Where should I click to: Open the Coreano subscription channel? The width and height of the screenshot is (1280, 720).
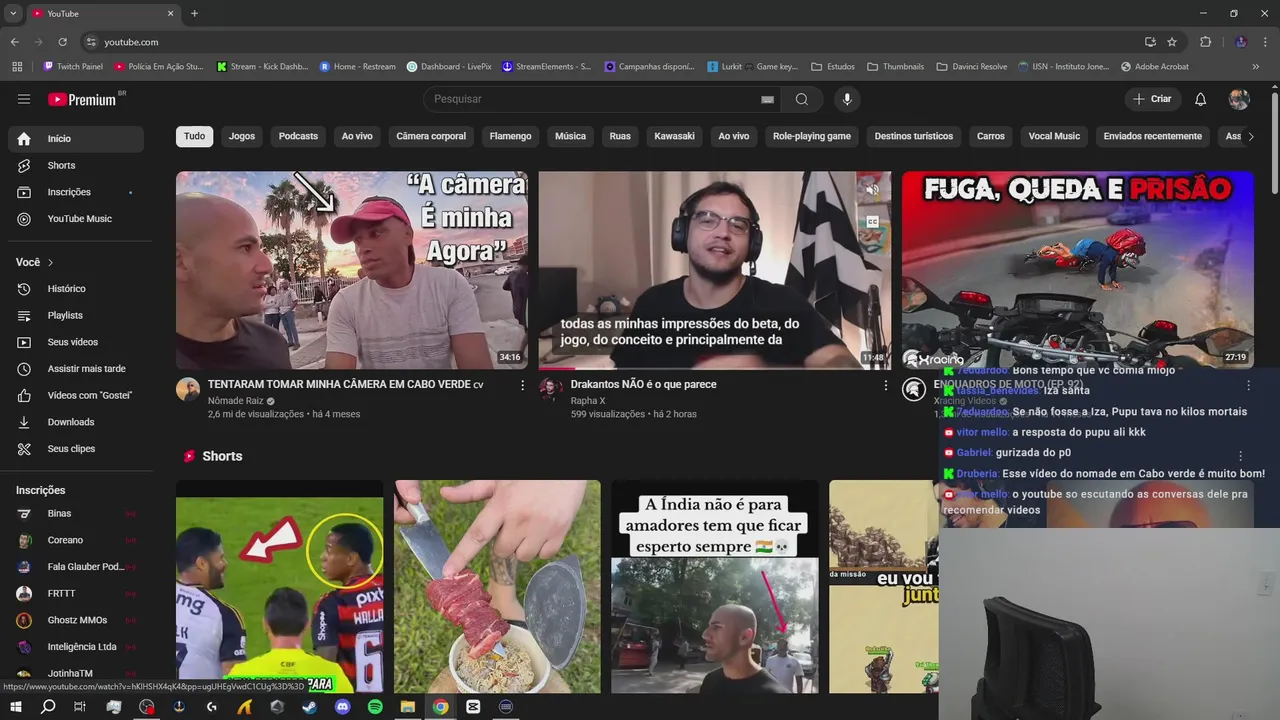pyautogui.click(x=76, y=540)
